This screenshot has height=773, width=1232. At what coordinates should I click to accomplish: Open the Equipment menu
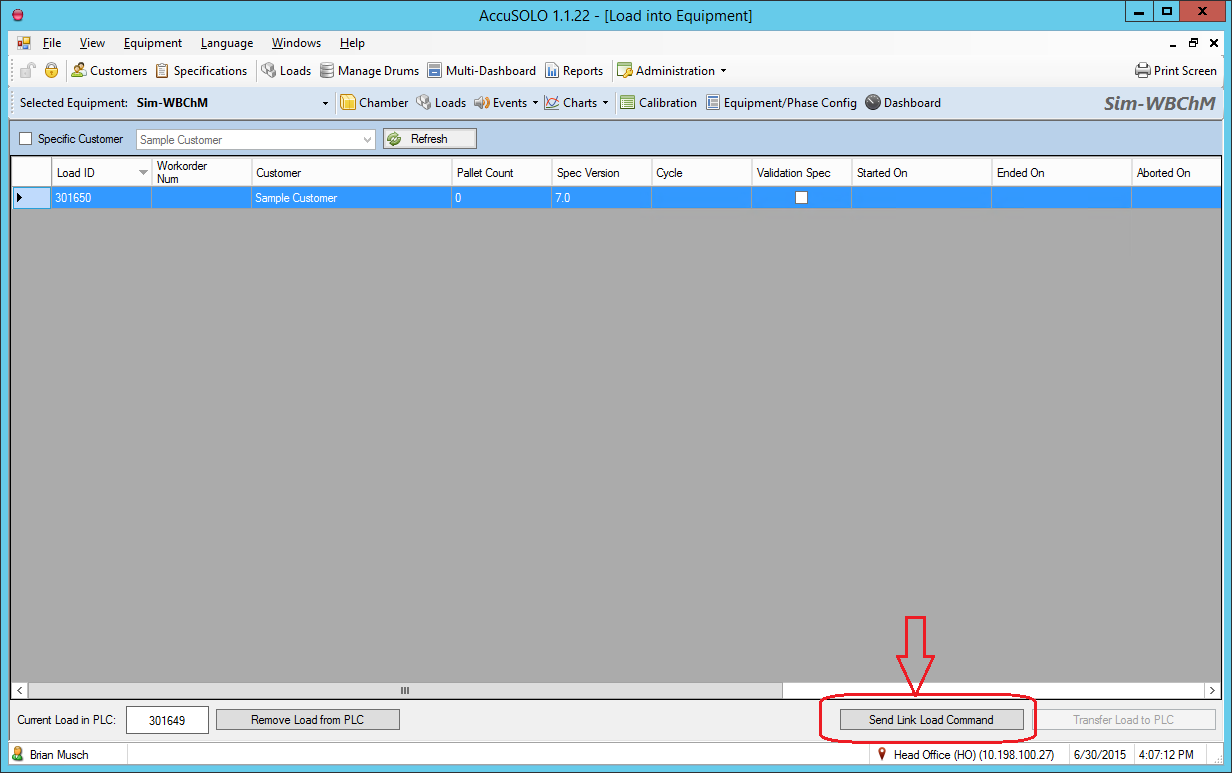tap(153, 43)
